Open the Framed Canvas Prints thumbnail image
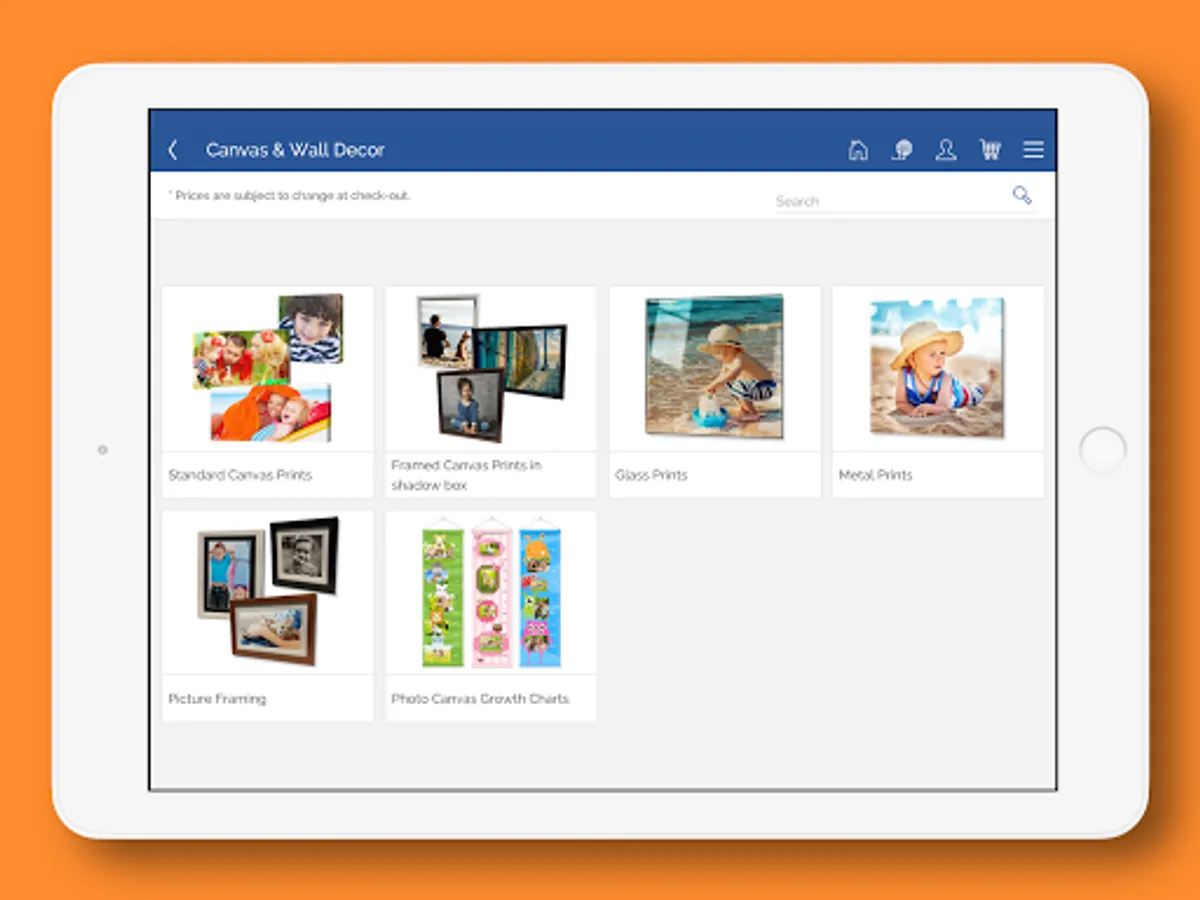 point(491,368)
